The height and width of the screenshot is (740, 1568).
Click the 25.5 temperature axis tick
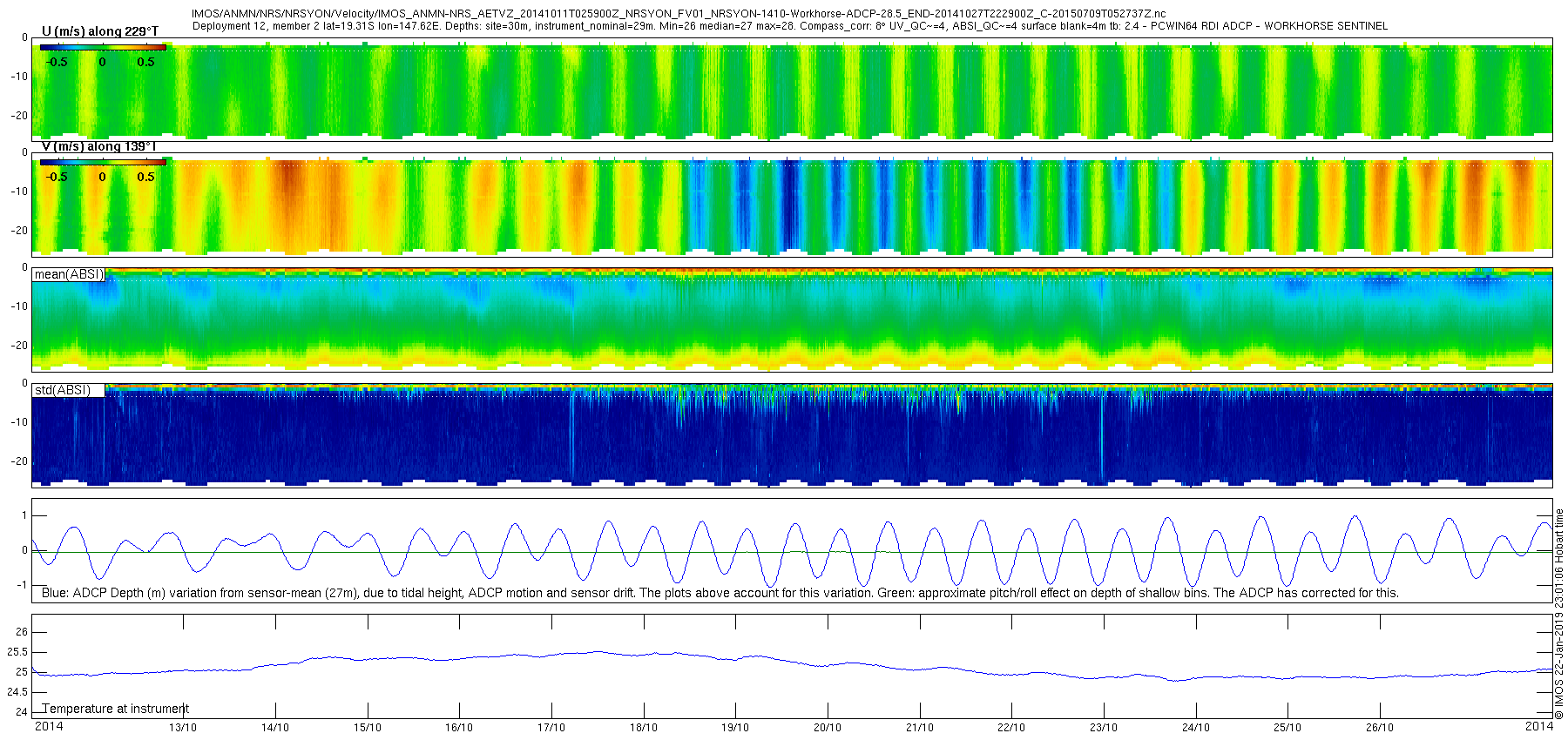[x=17, y=652]
